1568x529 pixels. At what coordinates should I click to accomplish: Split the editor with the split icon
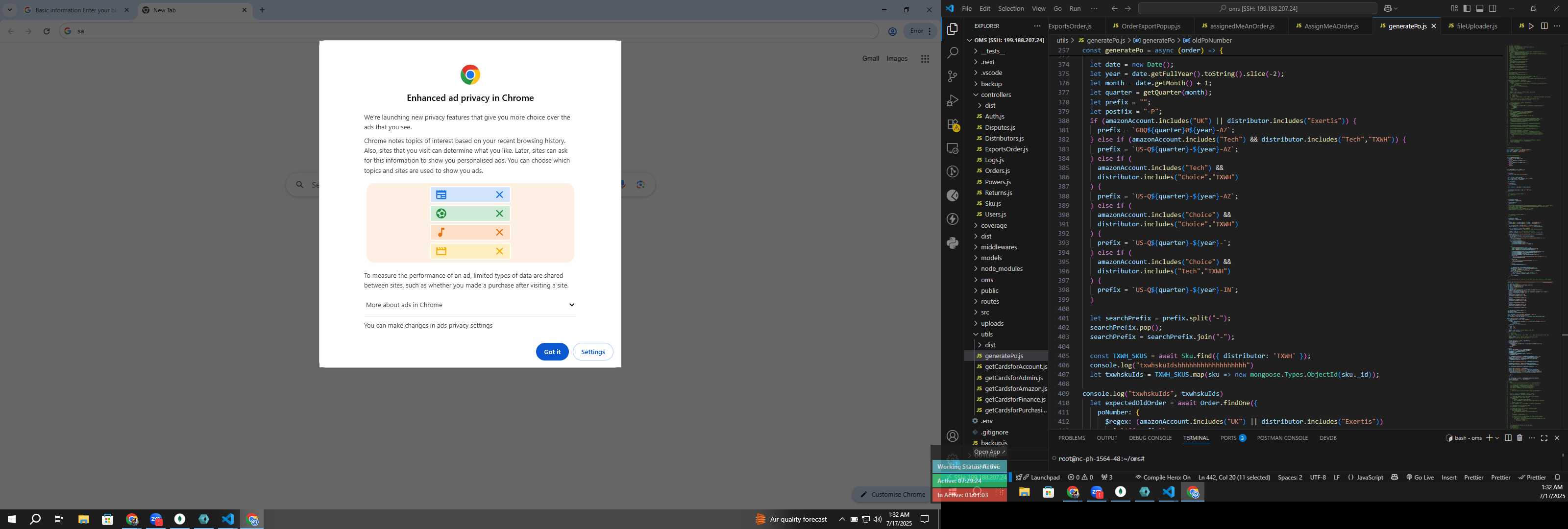[1544, 26]
